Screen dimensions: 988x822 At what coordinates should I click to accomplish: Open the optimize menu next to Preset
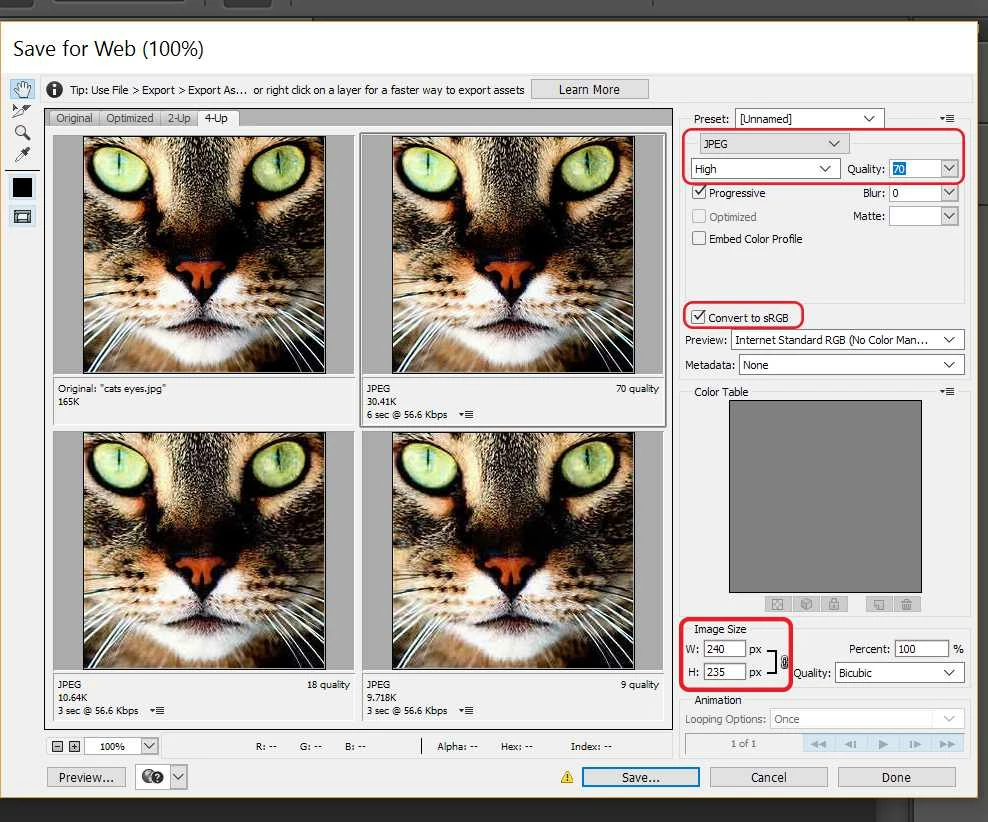pos(946,118)
